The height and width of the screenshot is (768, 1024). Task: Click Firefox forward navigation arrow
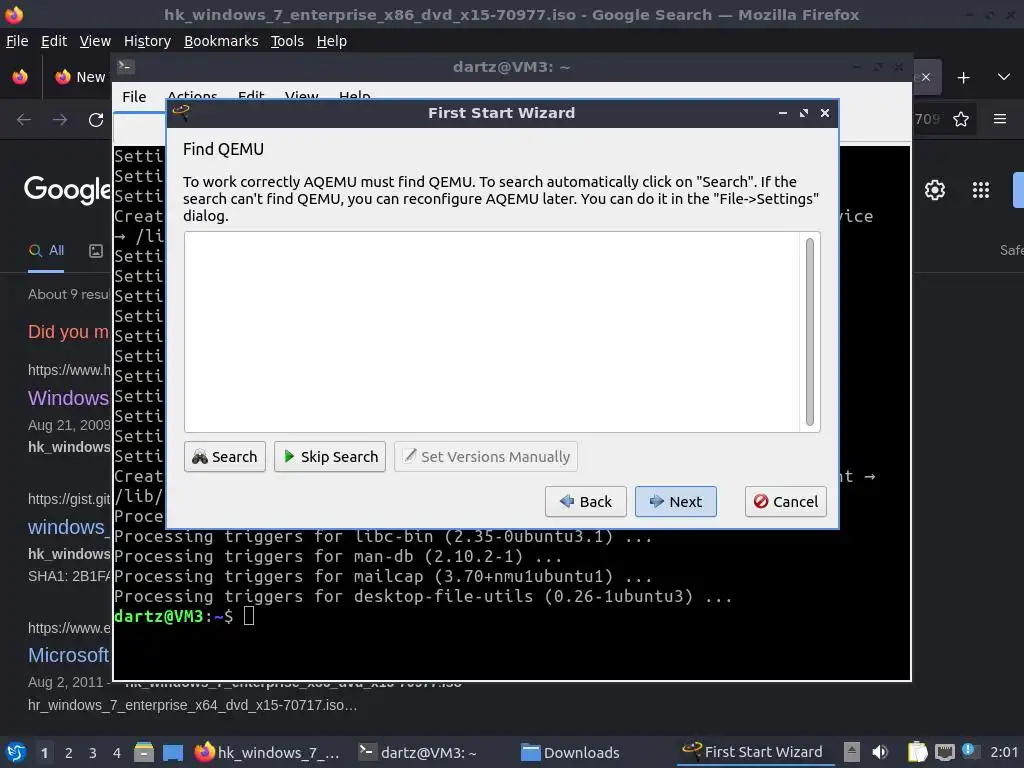coord(60,120)
